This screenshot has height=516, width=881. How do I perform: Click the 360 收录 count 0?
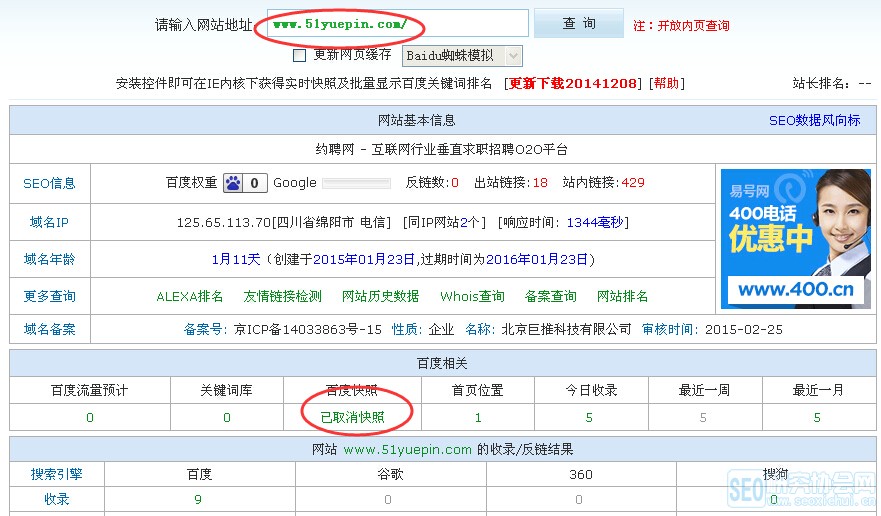pos(579,499)
